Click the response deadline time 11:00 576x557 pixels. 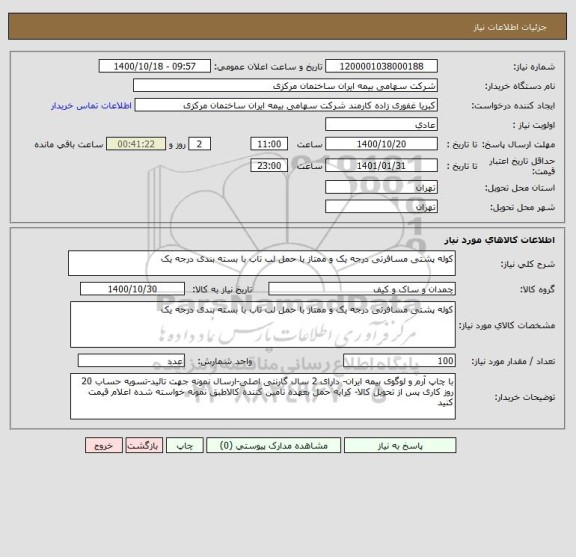[269, 144]
